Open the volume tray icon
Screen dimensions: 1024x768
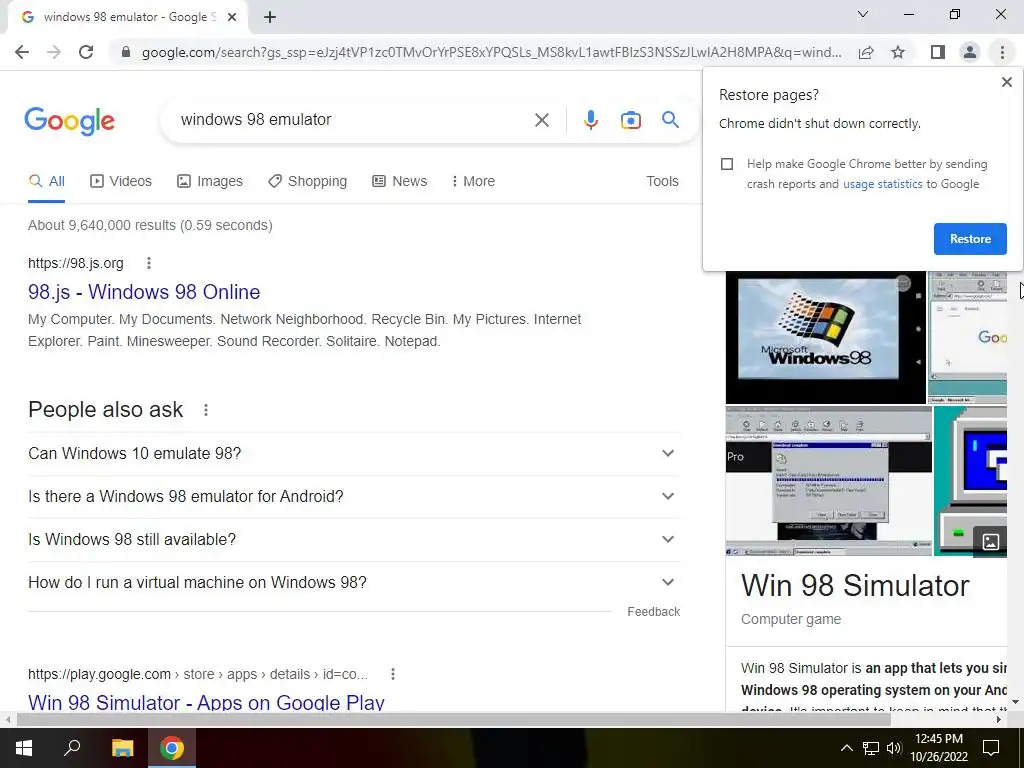click(x=894, y=748)
